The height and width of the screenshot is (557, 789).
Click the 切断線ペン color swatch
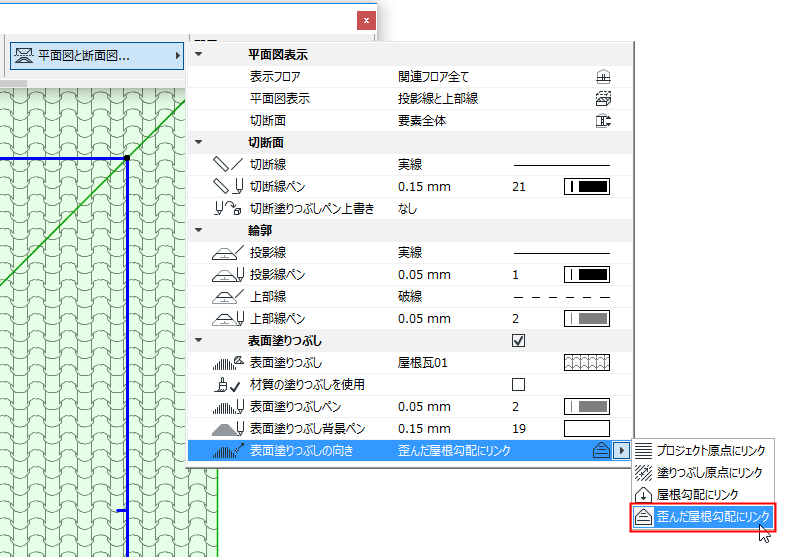point(587,187)
